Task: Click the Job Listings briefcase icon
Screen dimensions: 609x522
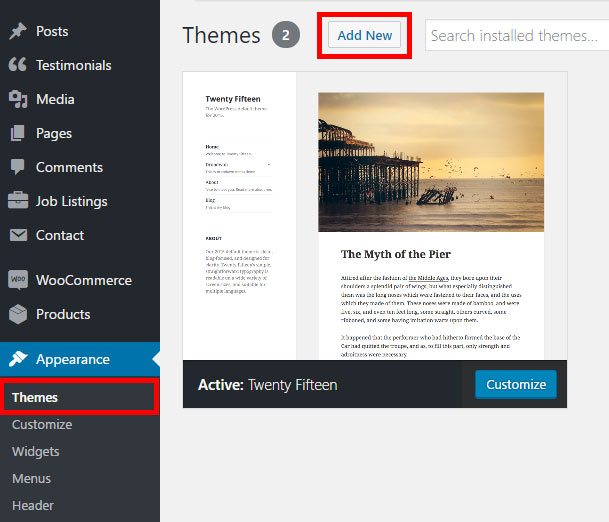Action: pyautogui.click(x=18, y=201)
